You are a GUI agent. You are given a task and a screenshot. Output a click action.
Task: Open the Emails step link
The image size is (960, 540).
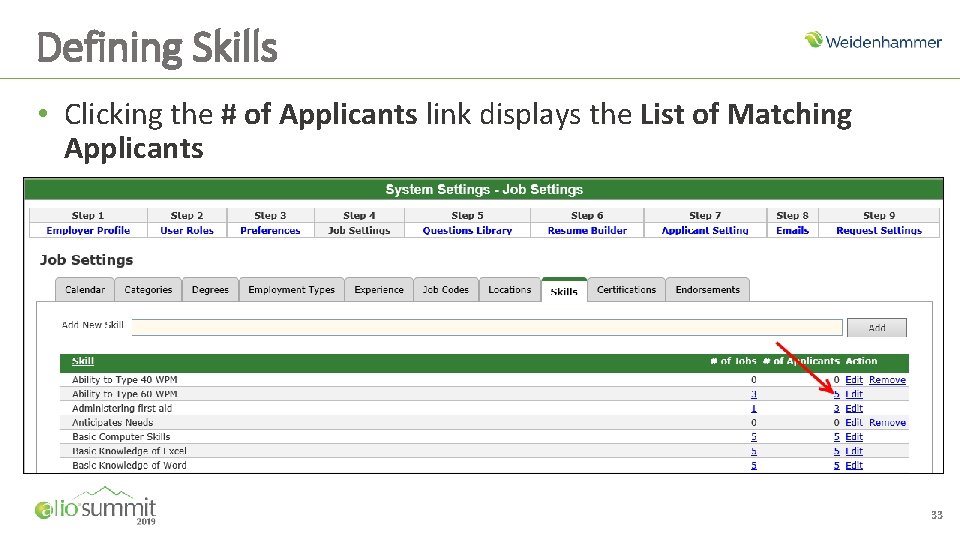pos(792,230)
